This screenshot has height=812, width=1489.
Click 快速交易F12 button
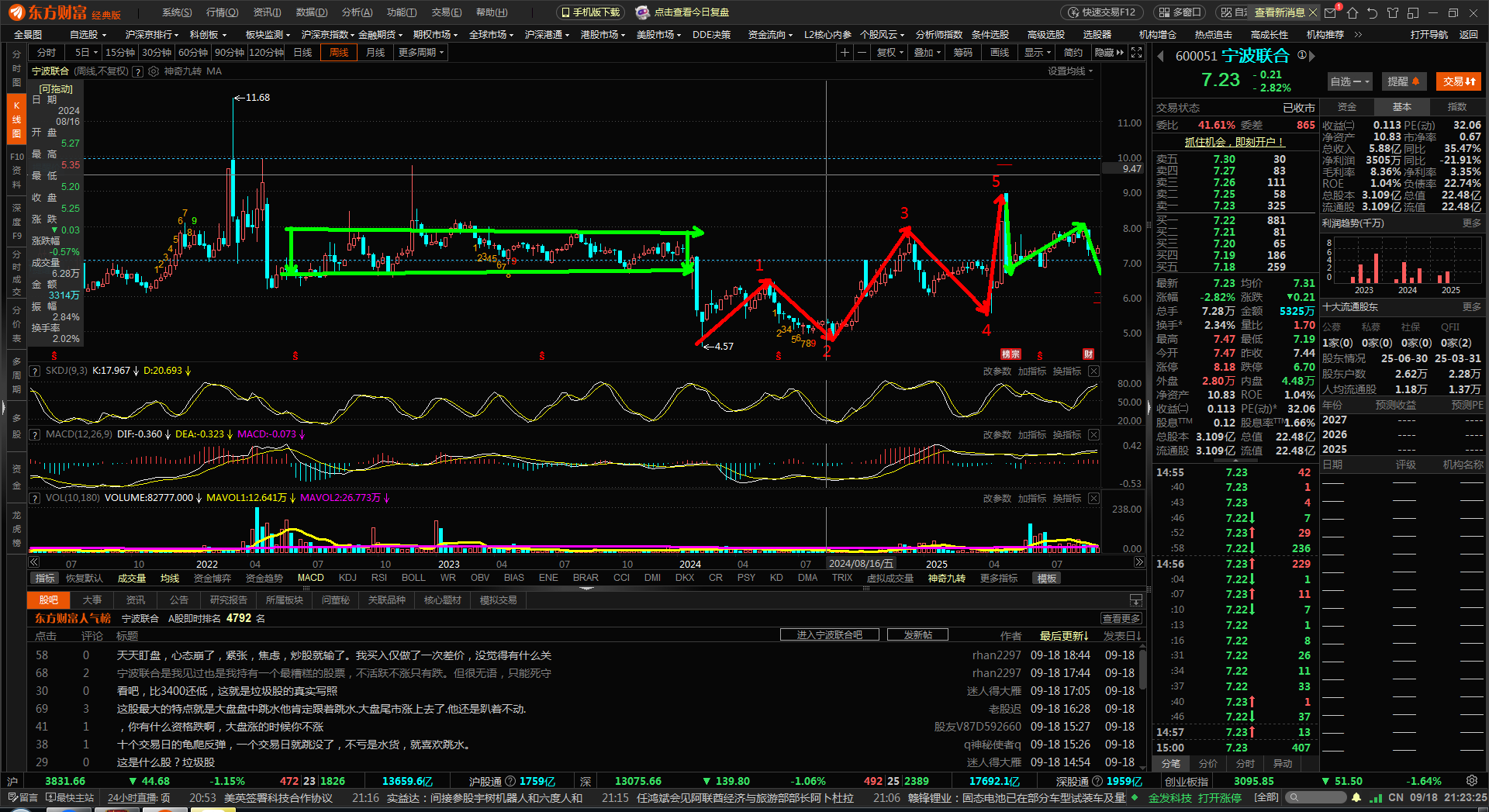[x=1102, y=12]
